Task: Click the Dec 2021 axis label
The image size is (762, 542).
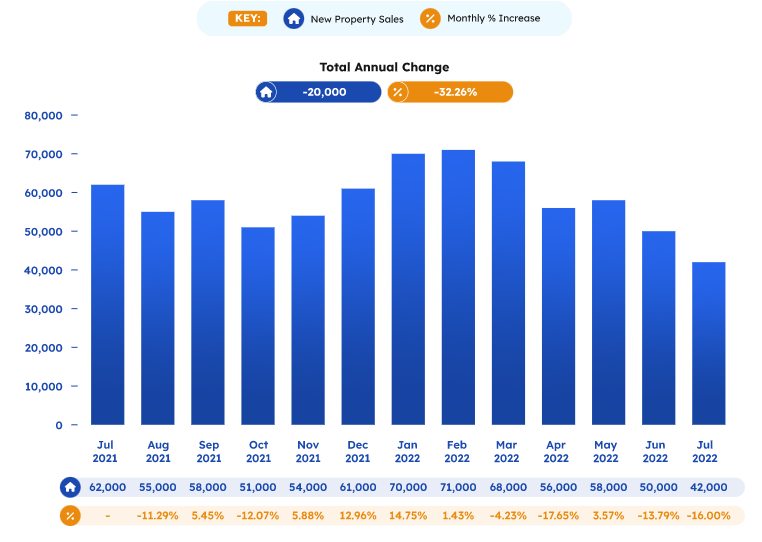Action: coord(358,451)
